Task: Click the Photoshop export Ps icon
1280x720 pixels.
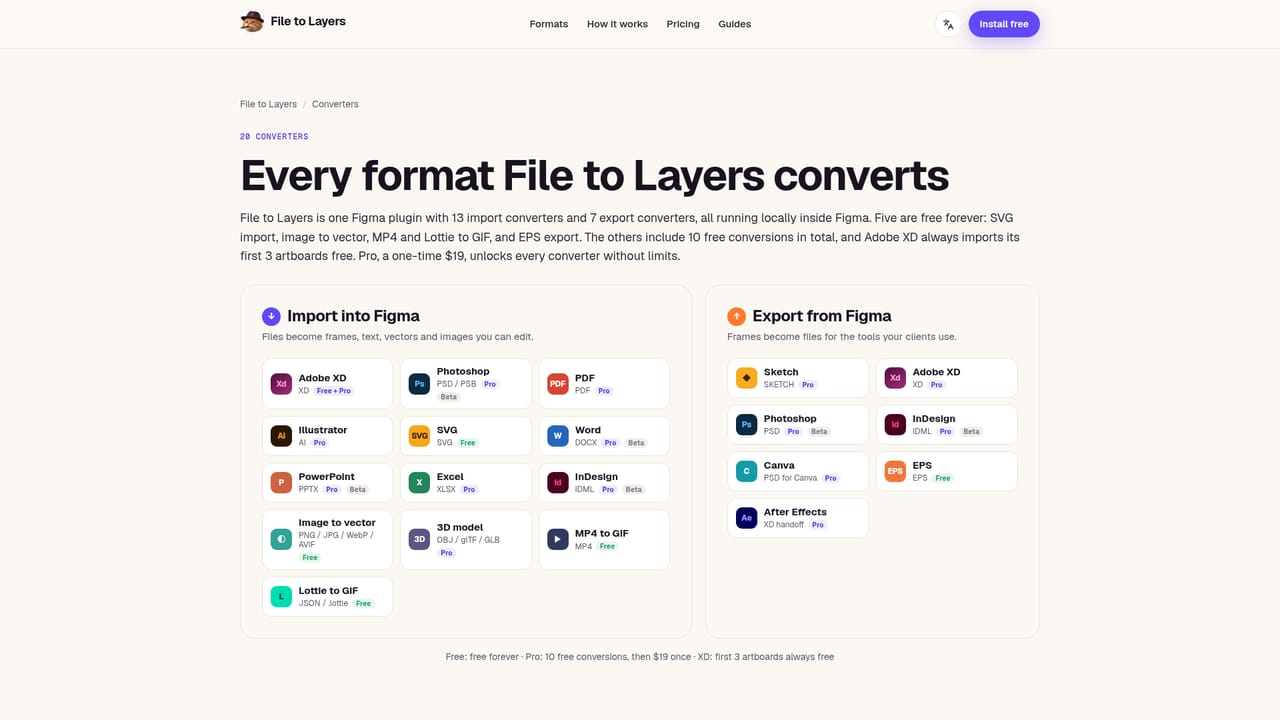Action: tap(747, 425)
